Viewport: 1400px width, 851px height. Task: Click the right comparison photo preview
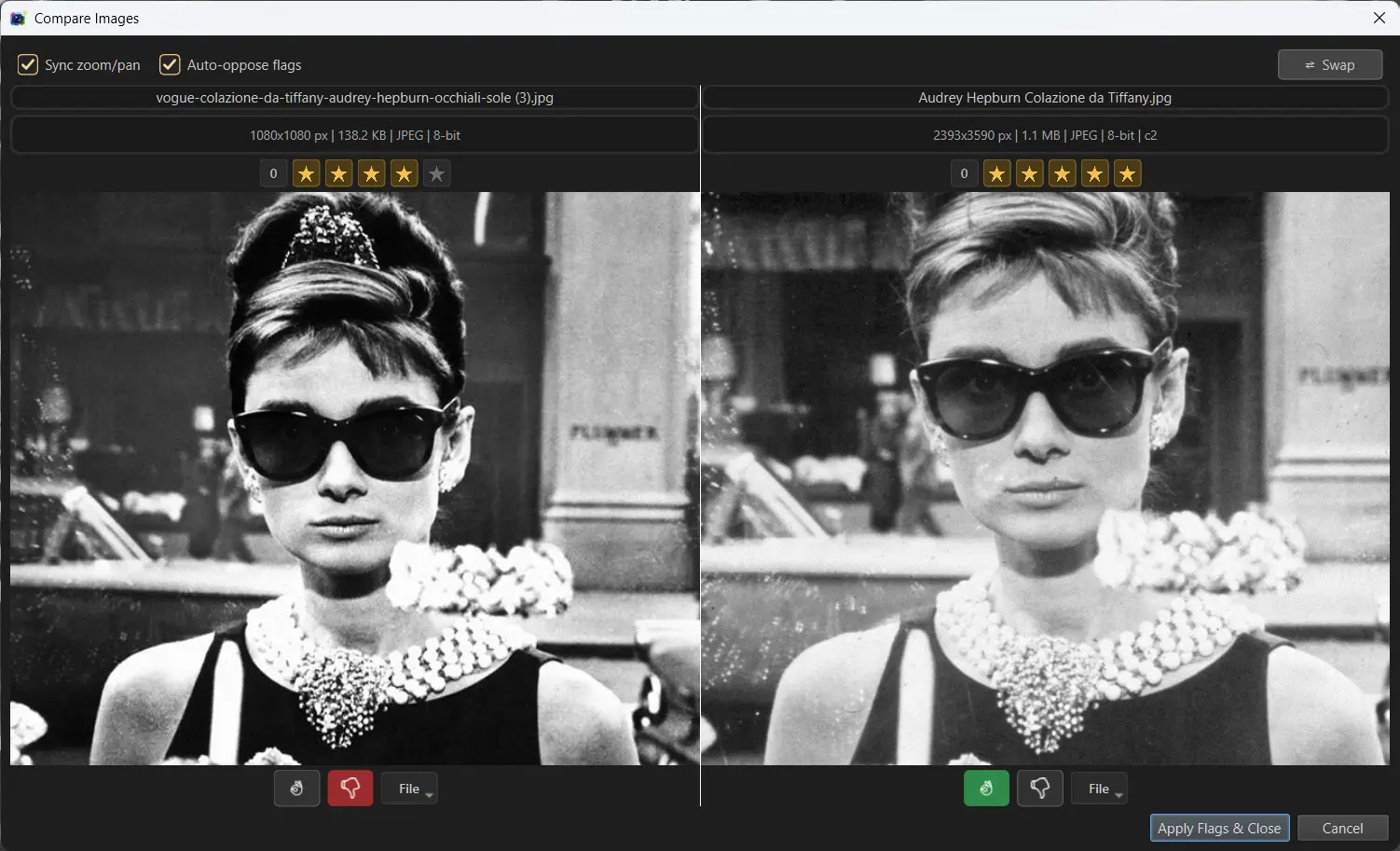point(1045,478)
